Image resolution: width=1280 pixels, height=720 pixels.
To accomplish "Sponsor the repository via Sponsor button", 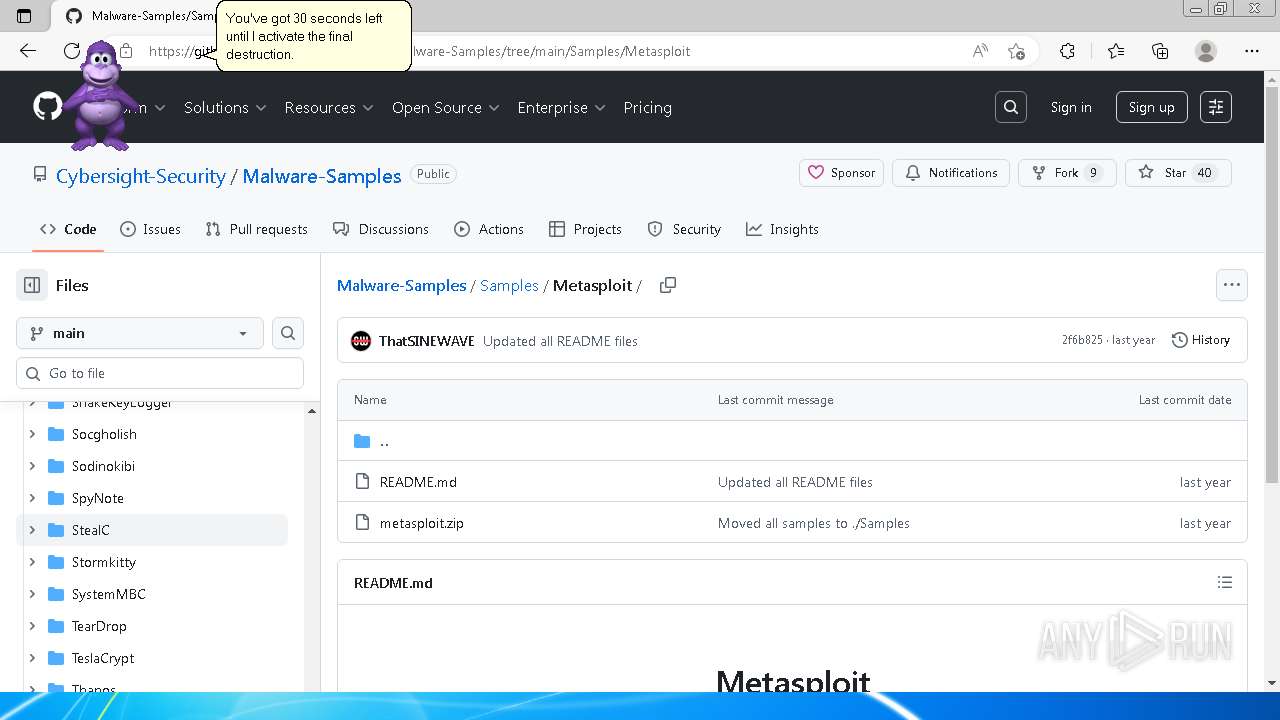I will [x=842, y=173].
